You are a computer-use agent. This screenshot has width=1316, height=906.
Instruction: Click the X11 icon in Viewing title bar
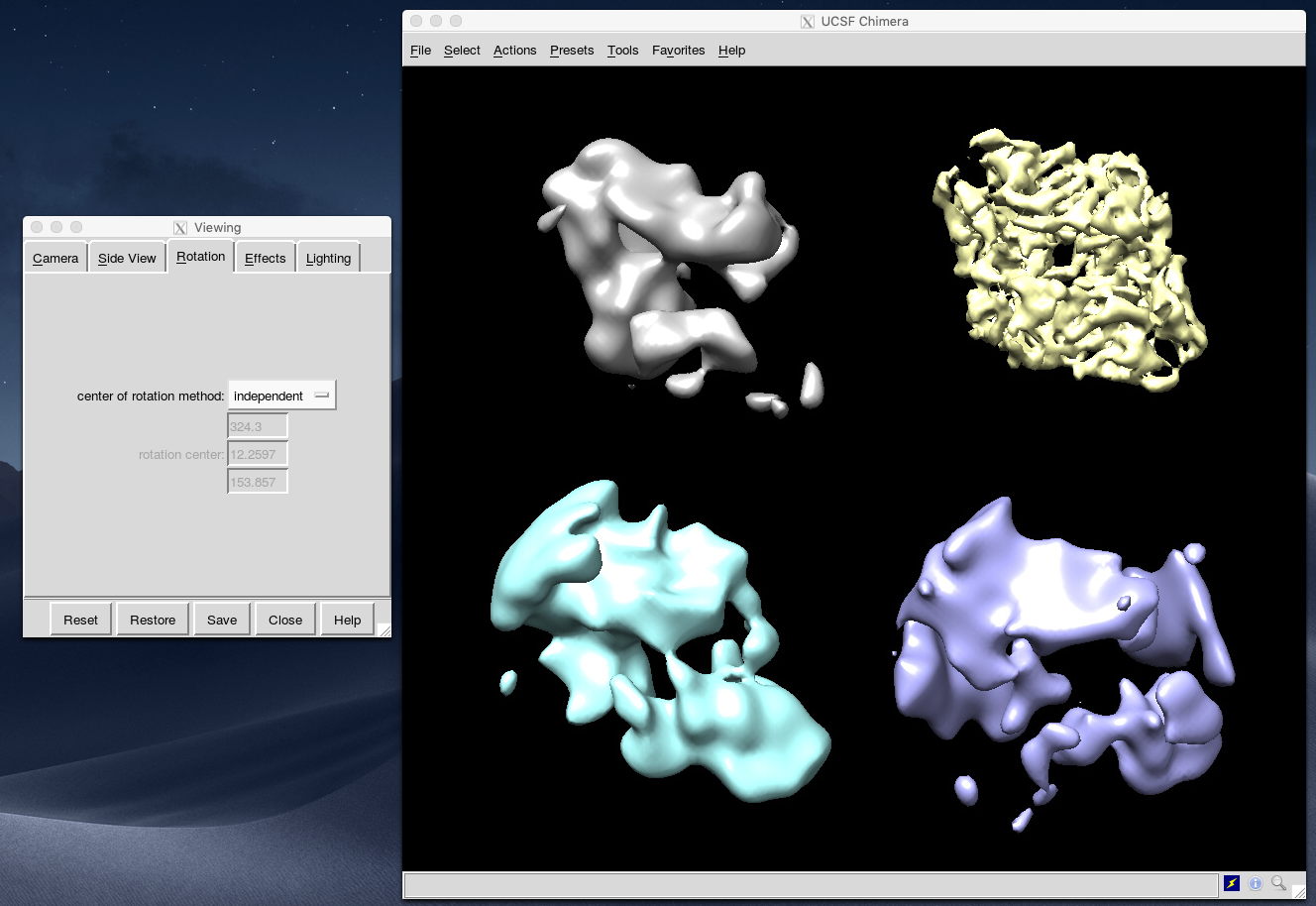tap(180, 228)
